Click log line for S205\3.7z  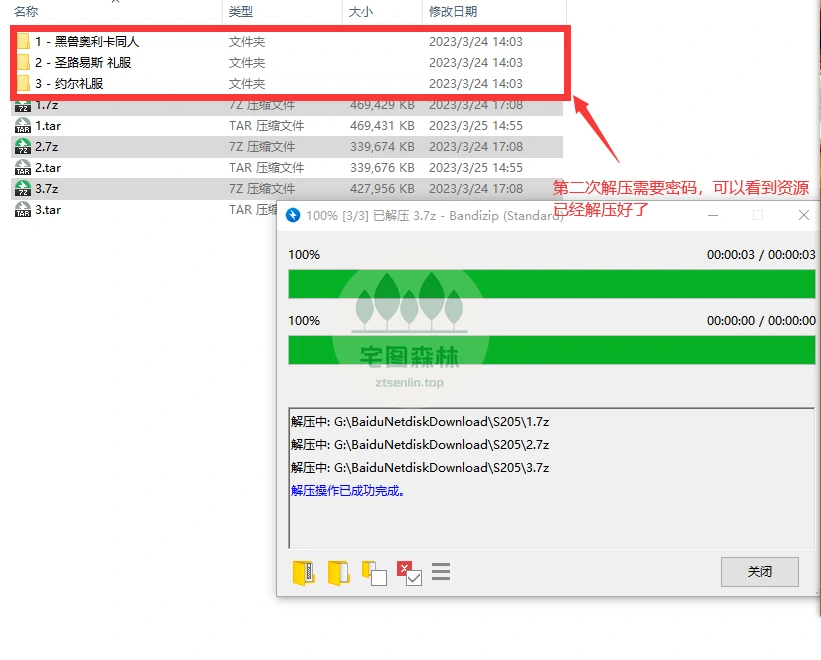click(420, 467)
